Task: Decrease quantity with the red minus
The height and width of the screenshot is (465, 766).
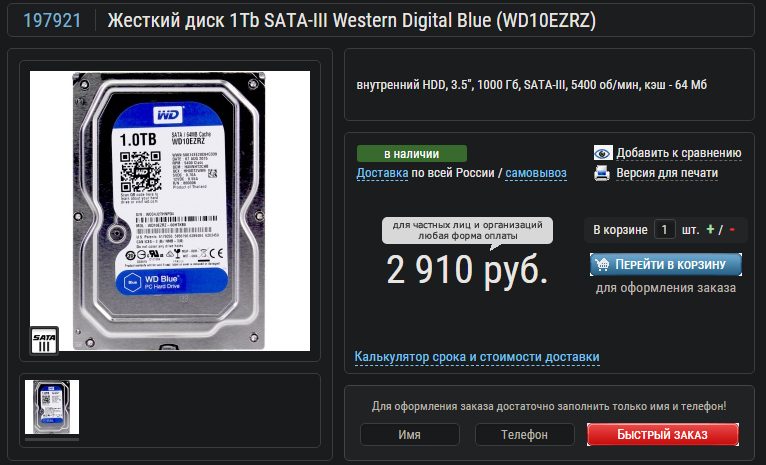Action: 732,229
